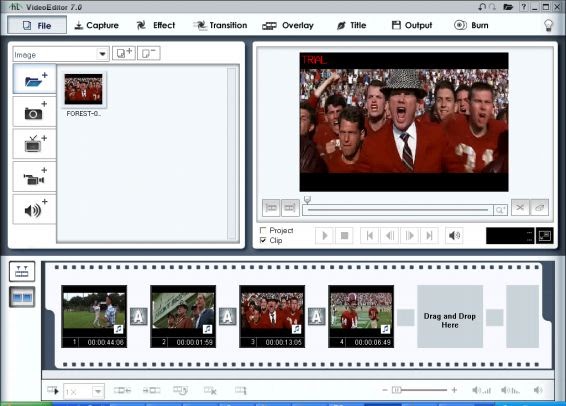566x406 pixels.
Task: Click the Stop button
Action: [x=344, y=236]
